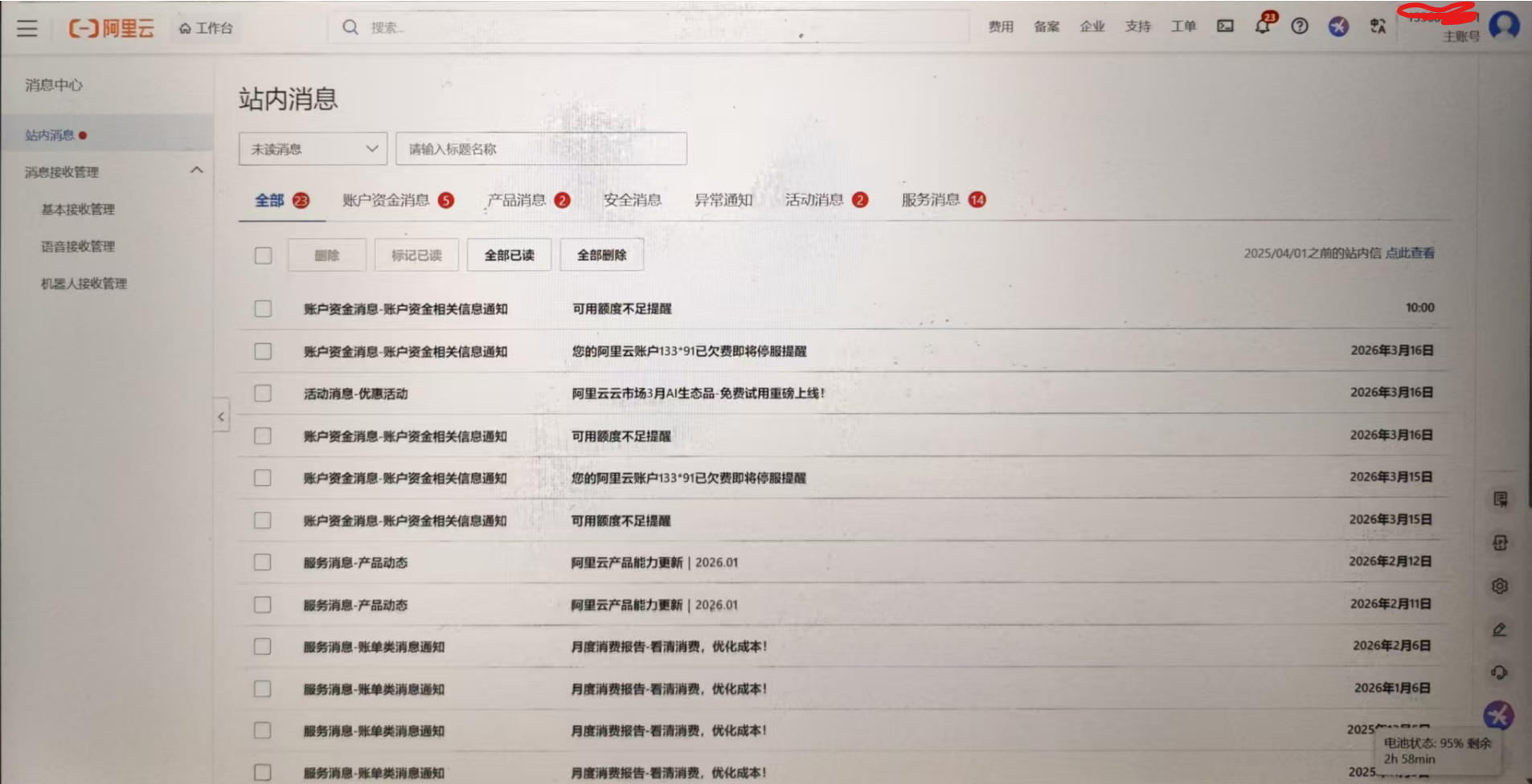Open the 10:00 可用额度不足提醒 message
1532x784 pixels.
click(x=621, y=308)
